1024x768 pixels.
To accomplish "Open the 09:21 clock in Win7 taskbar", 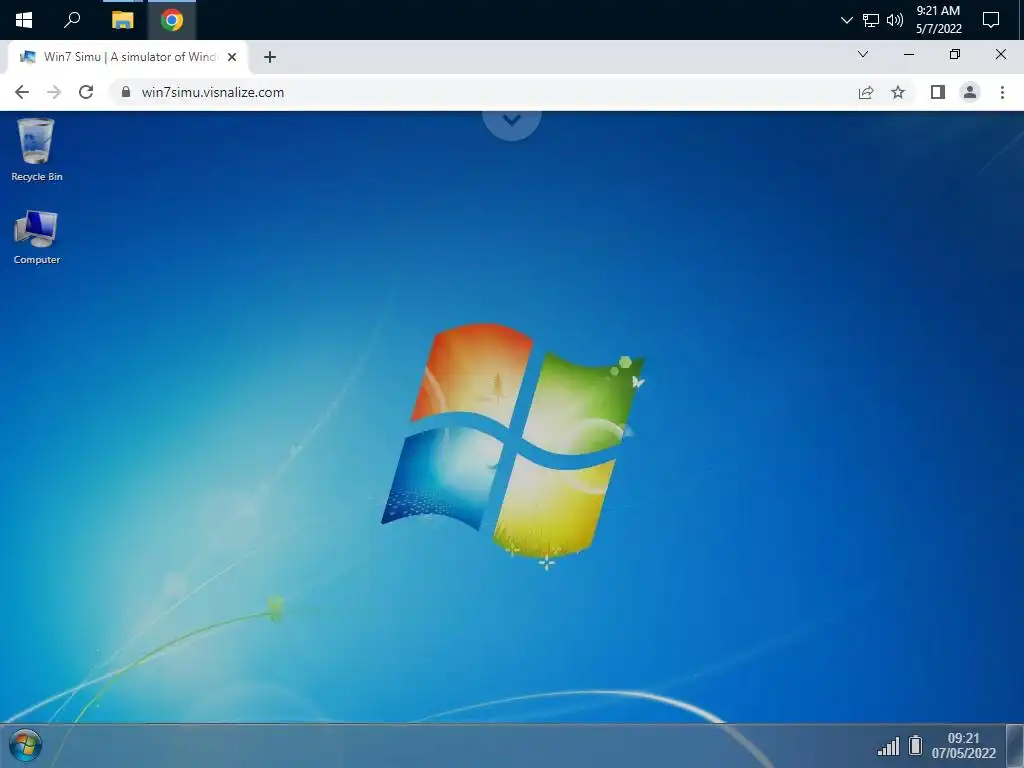I will pos(964,745).
